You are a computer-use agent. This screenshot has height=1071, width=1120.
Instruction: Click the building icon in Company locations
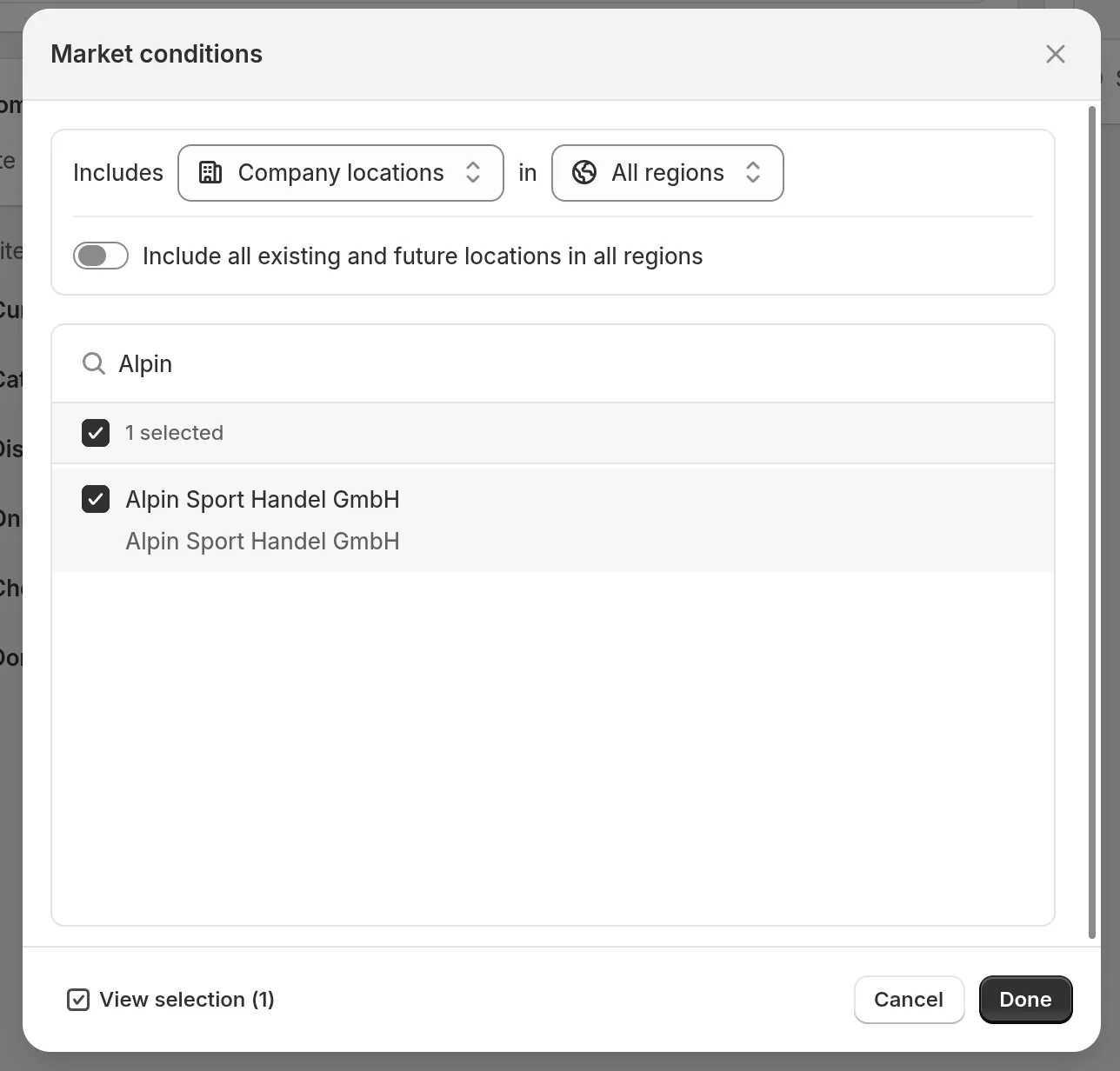[210, 173]
